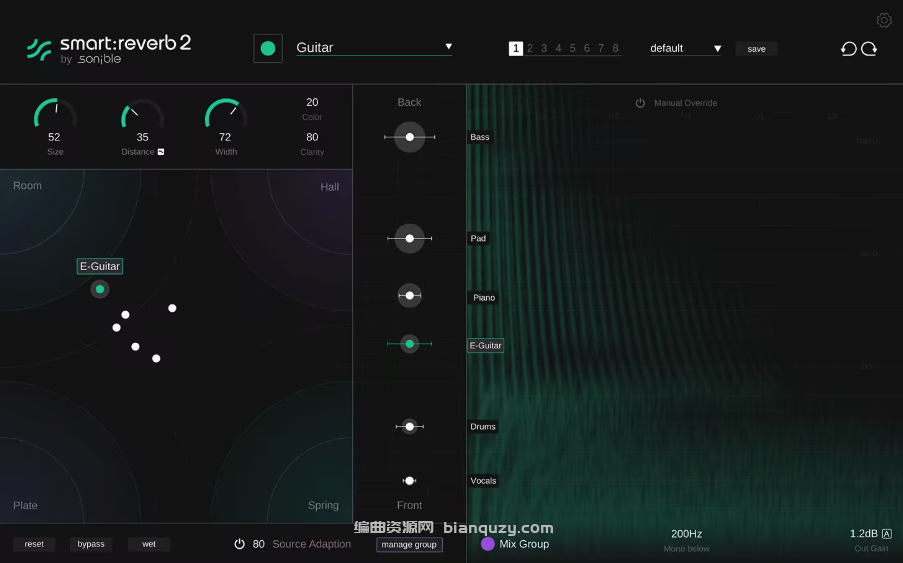Click the Size value 52
This screenshot has height=563, width=903.
point(54,137)
